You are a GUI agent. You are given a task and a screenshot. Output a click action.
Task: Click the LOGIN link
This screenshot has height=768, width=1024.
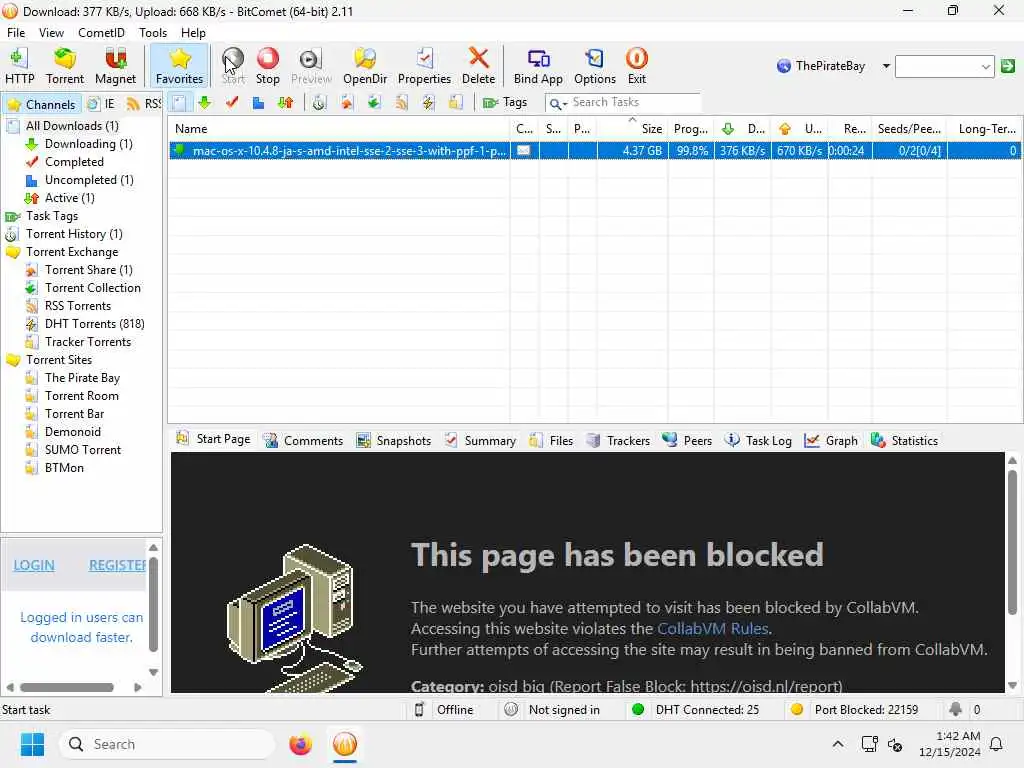pyautogui.click(x=34, y=566)
